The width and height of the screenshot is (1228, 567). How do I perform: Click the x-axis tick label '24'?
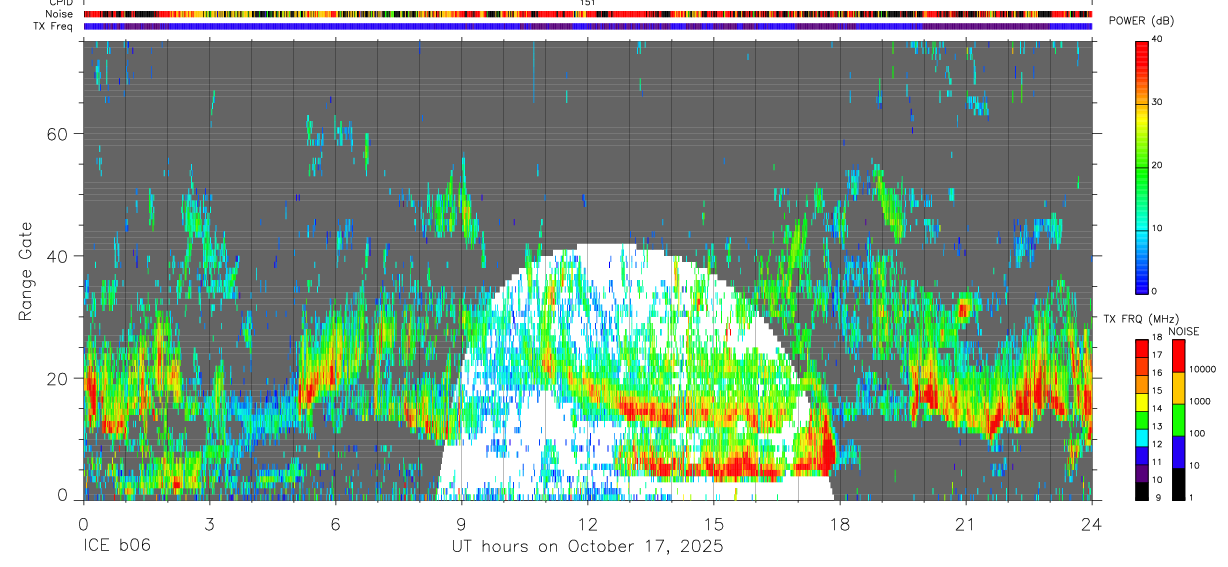tap(1091, 523)
